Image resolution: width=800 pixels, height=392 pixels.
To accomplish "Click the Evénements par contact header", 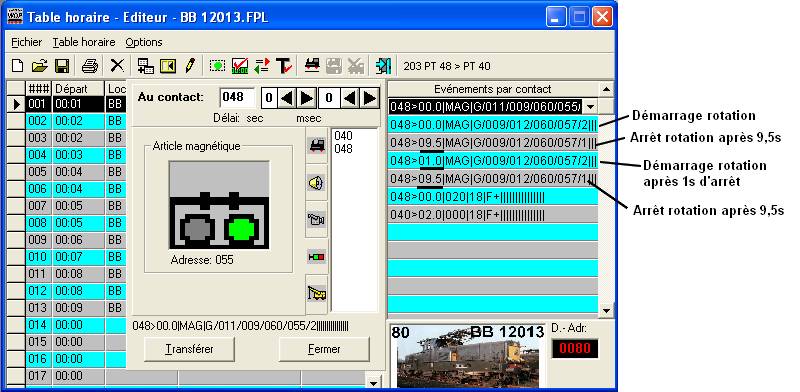I will click(493, 89).
